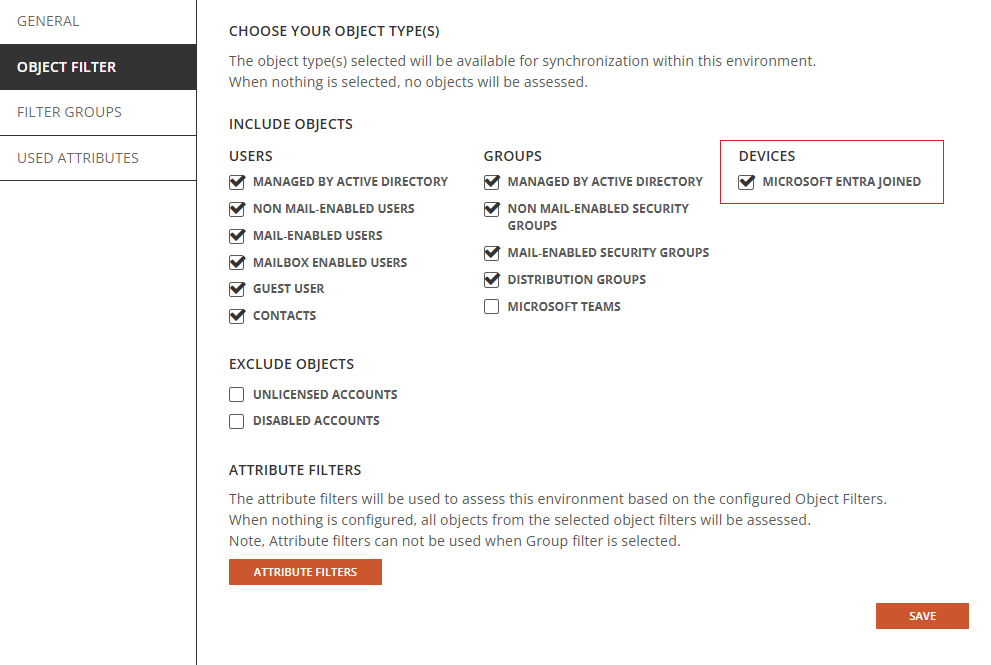Uncheck Microsoft Entra Joined devices

click(x=747, y=182)
